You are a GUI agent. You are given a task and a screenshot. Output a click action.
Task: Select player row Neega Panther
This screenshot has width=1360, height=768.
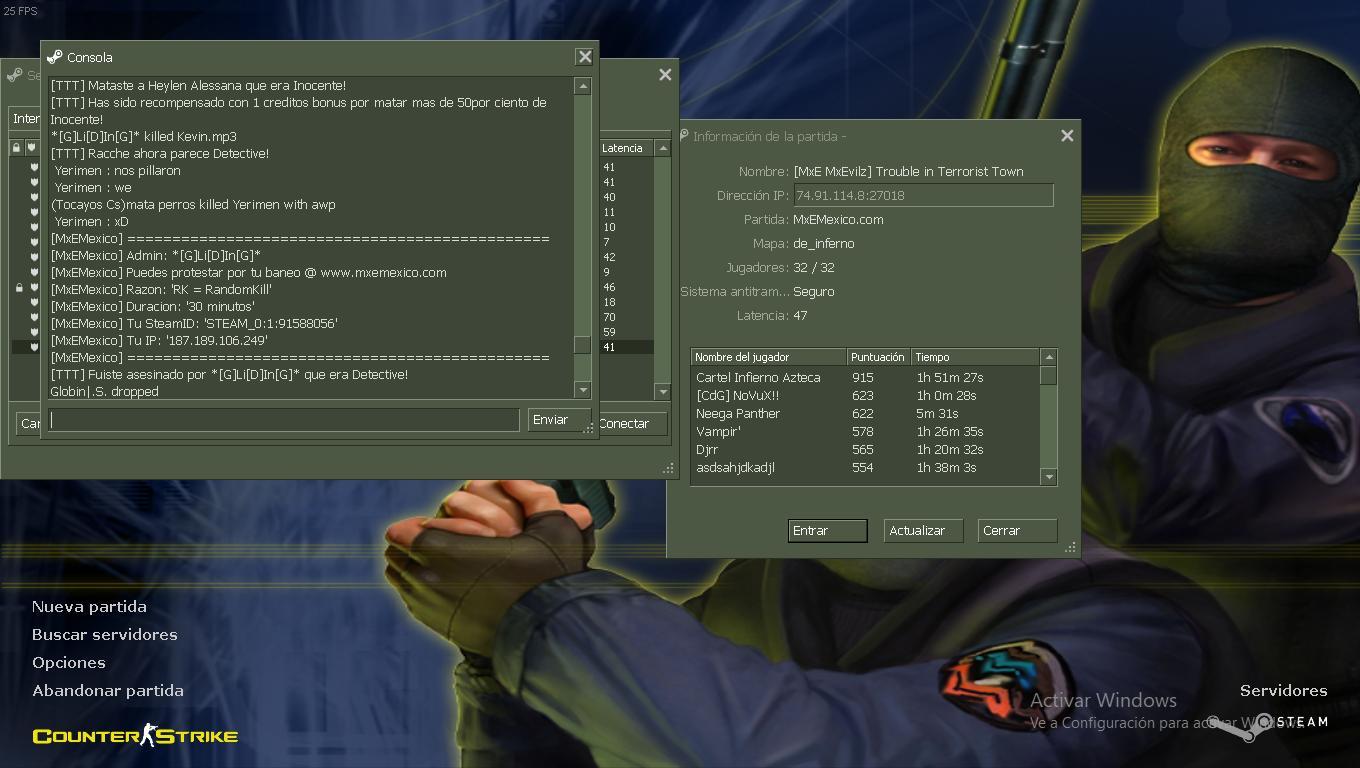[865, 414]
